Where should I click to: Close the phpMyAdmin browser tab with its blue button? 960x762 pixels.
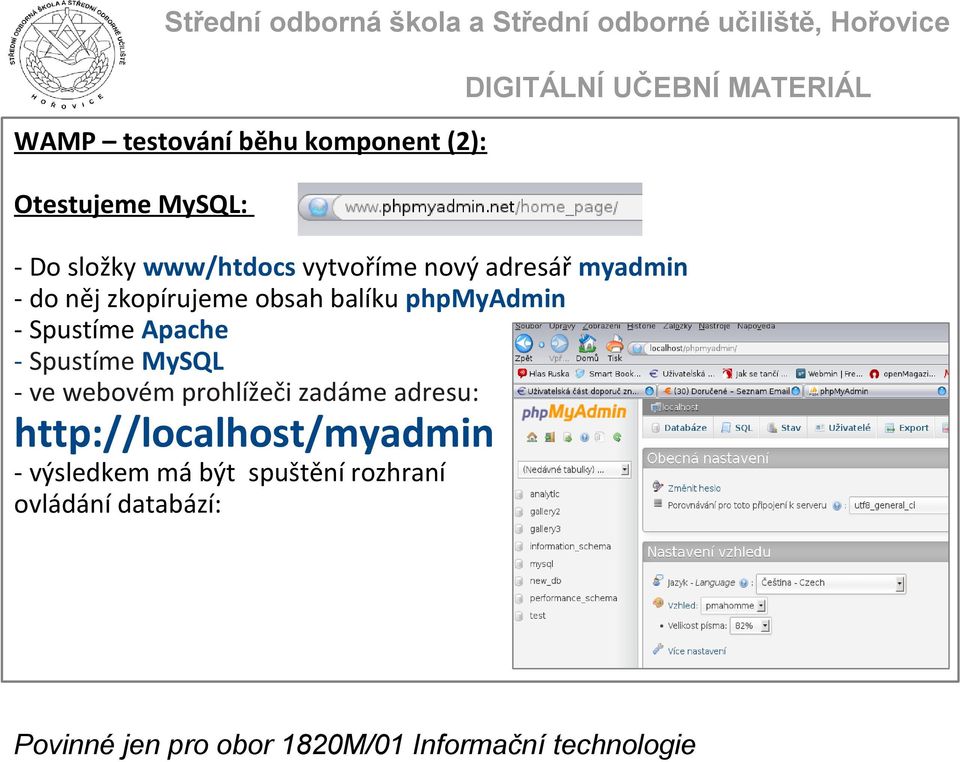pos(942,390)
